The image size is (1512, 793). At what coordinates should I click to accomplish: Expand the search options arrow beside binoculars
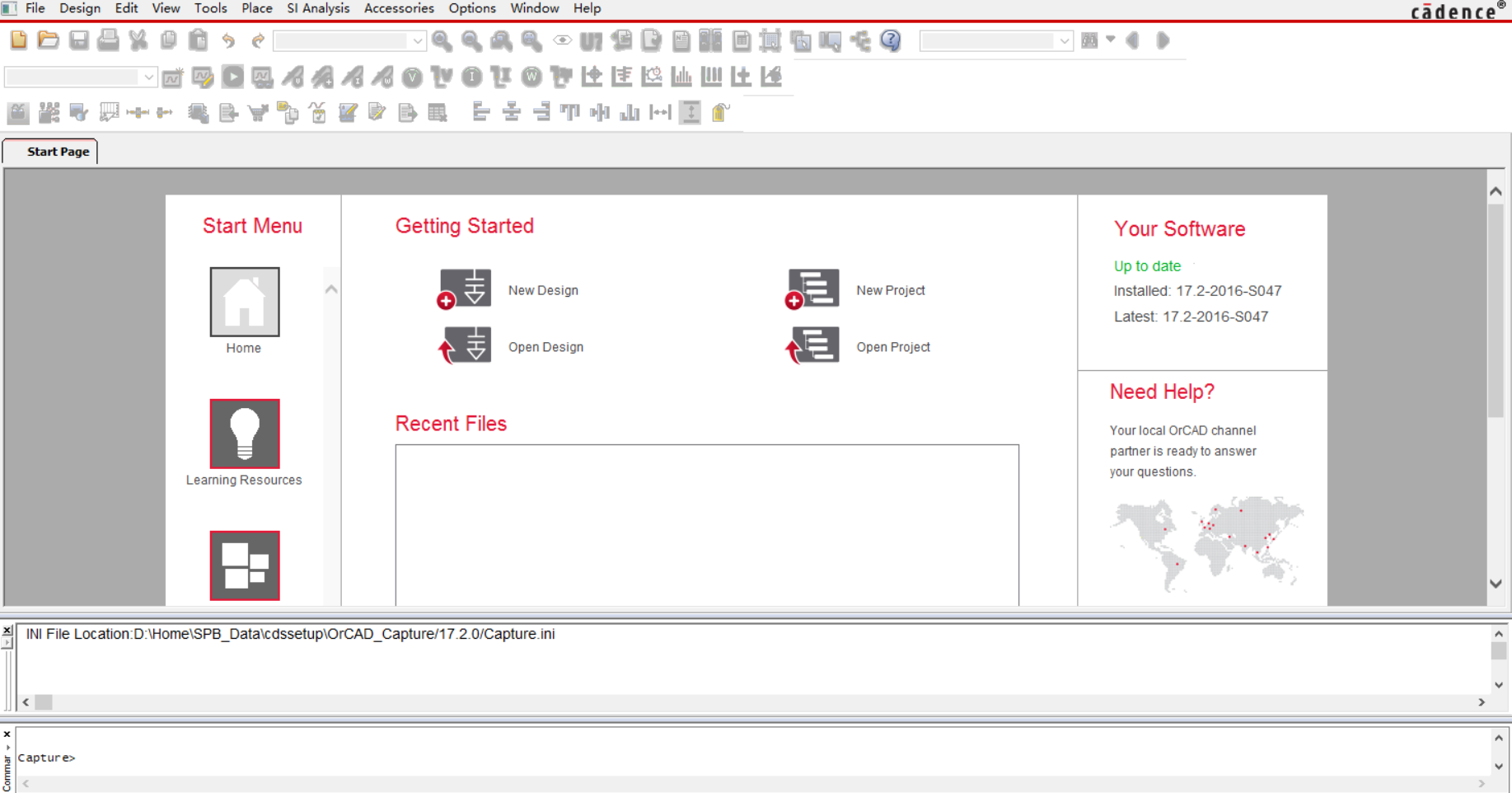click(x=1111, y=40)
